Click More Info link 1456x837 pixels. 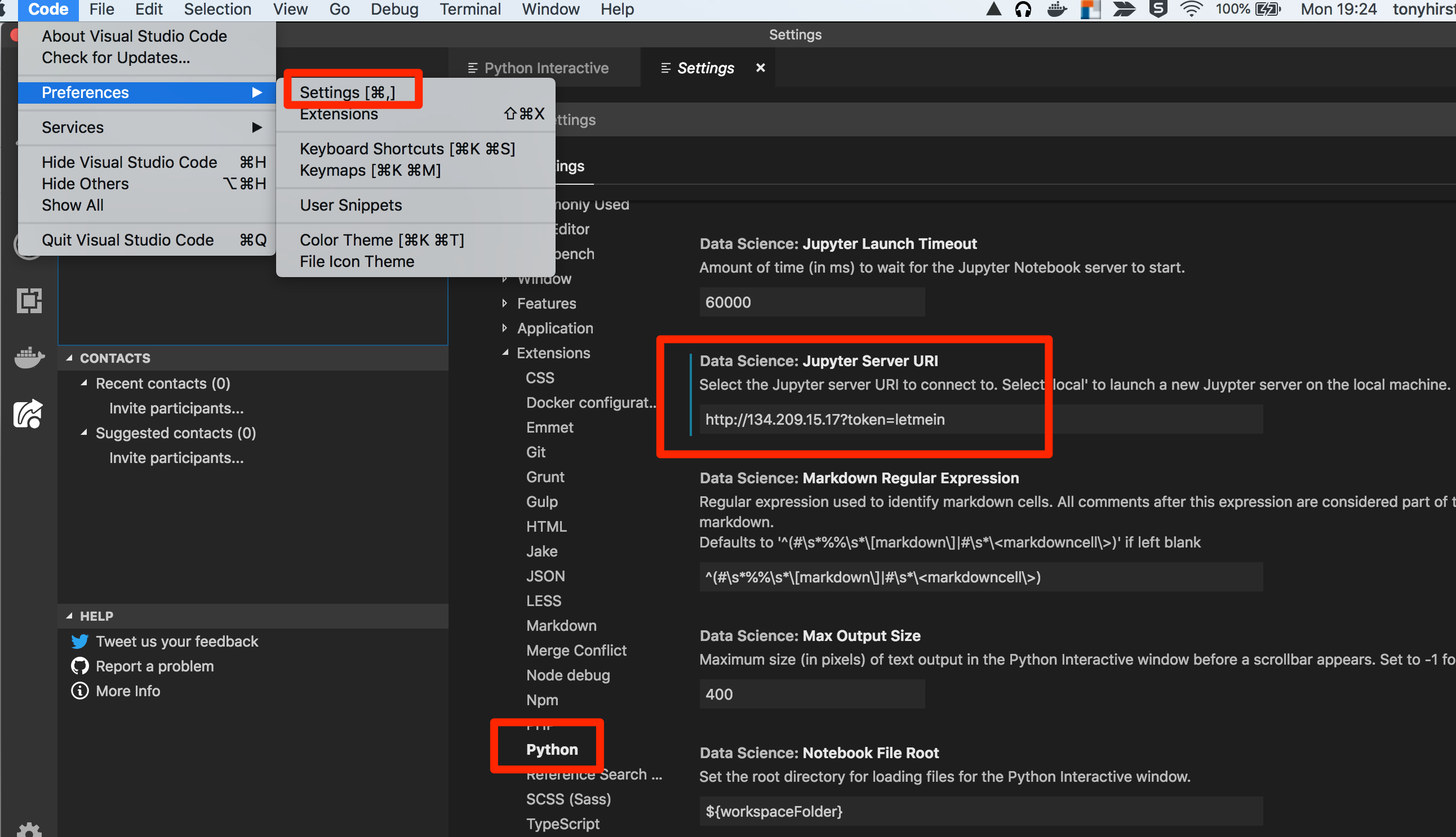point(128,691)
